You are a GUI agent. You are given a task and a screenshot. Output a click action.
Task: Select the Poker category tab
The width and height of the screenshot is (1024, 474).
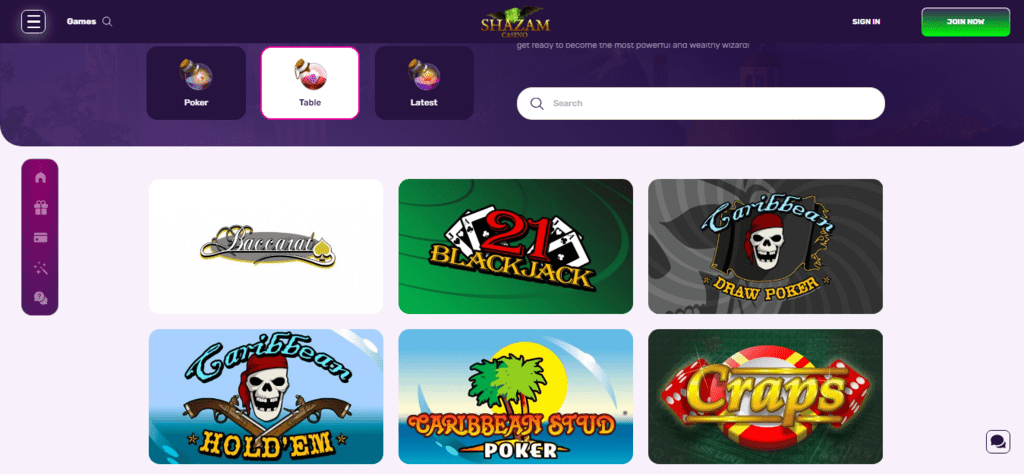tap(196, 83)
